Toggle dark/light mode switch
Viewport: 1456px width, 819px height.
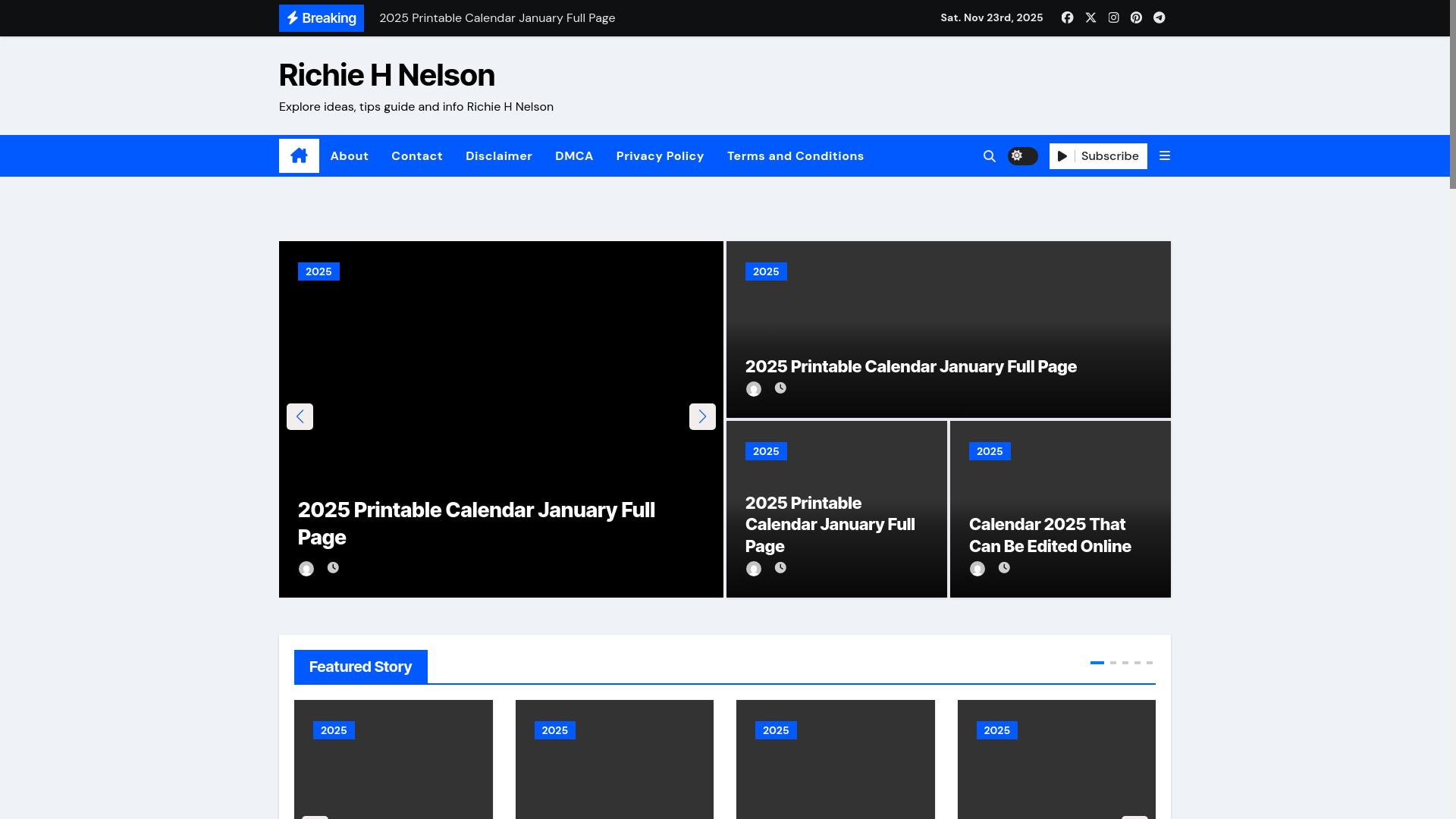[x=1022, y=155]
